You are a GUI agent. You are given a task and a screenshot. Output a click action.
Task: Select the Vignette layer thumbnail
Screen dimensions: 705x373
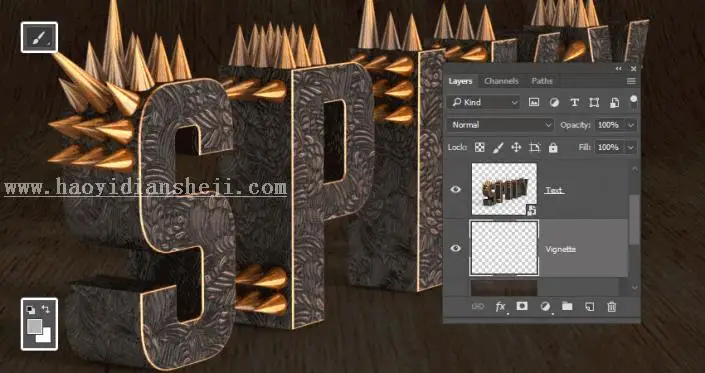(x=504, y=248)
